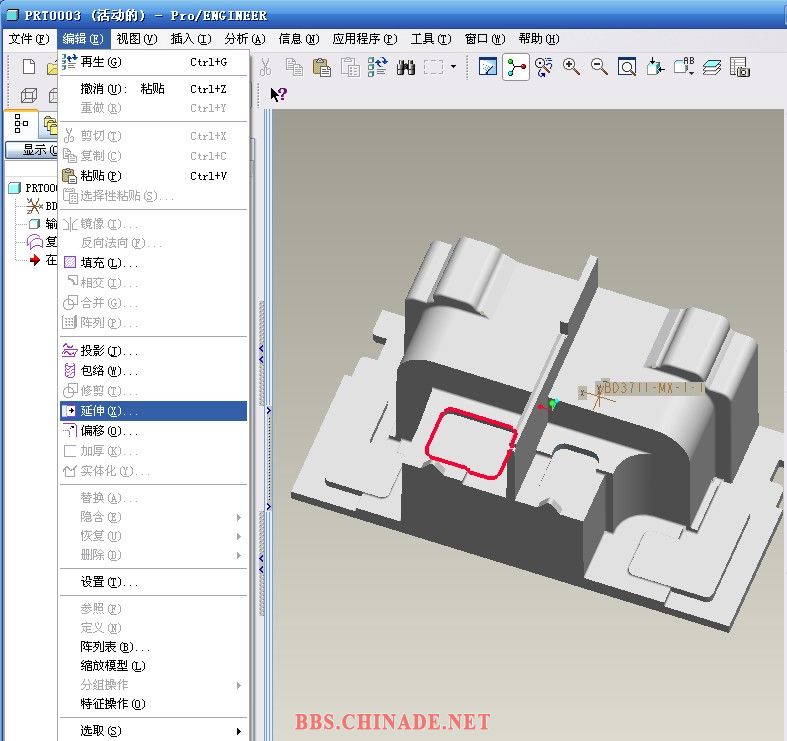Open the 工具(T) menu
This screenshot has height=741, width=787.
click(431, 39)
